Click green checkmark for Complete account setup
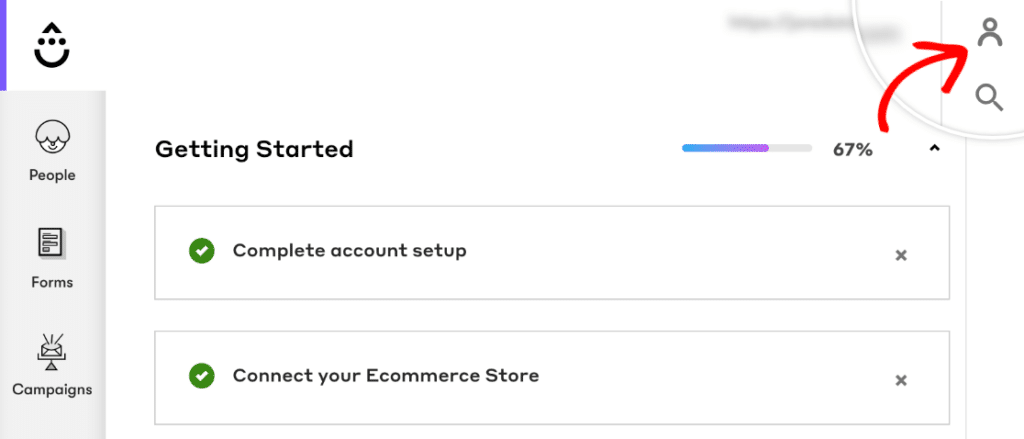Image resolution: width=1024 pixels, height=439 pixels. pyautogui.click(x=201, y=251)
